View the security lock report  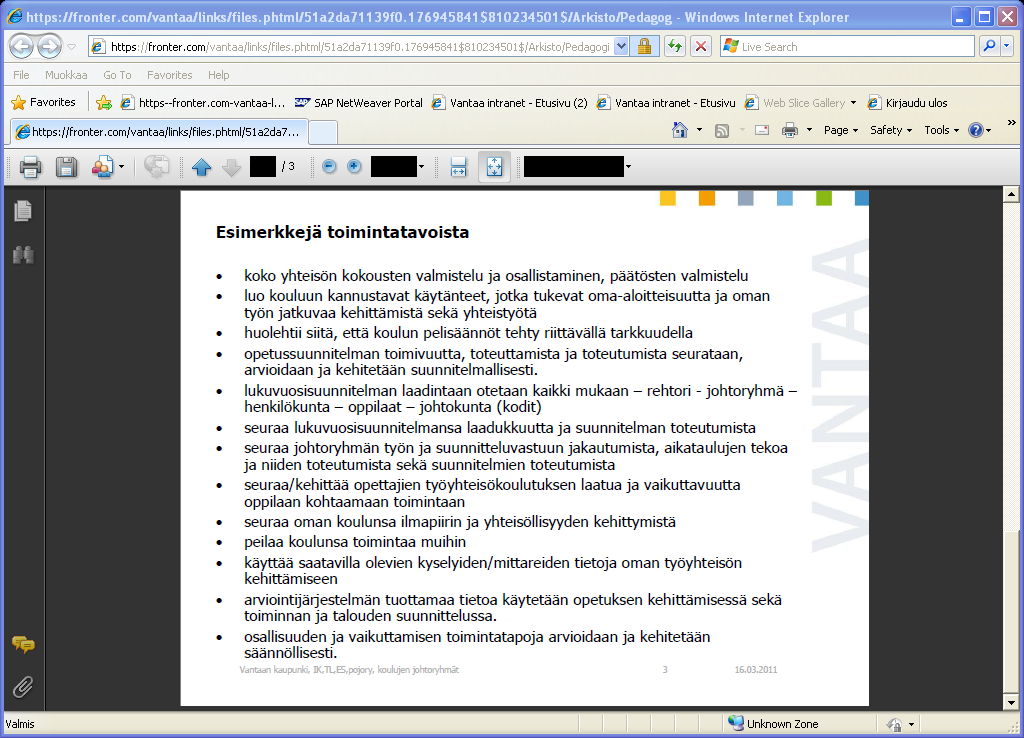click(x=645, y=46)
